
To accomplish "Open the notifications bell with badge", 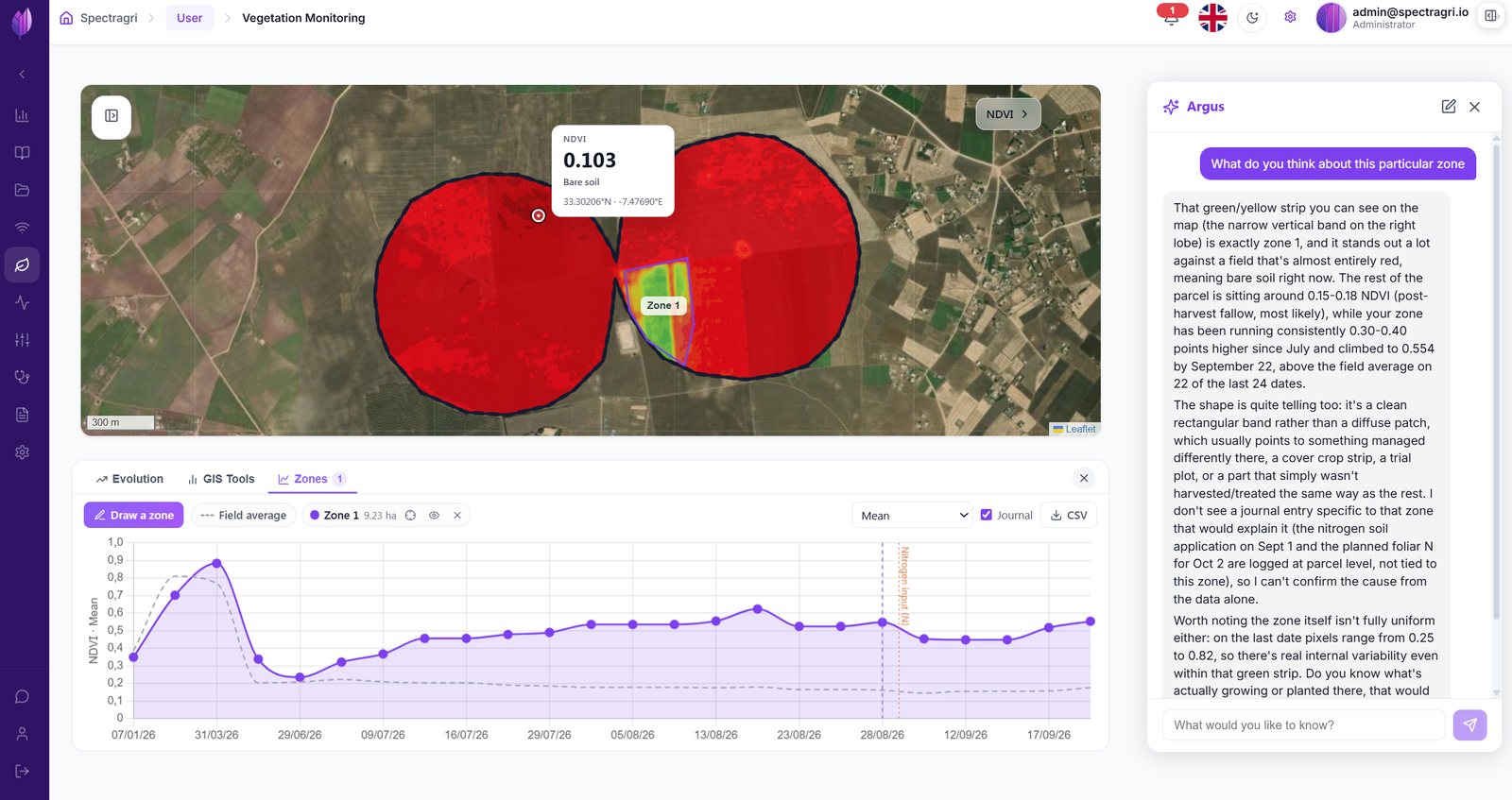I will [x=1172, y=17].
